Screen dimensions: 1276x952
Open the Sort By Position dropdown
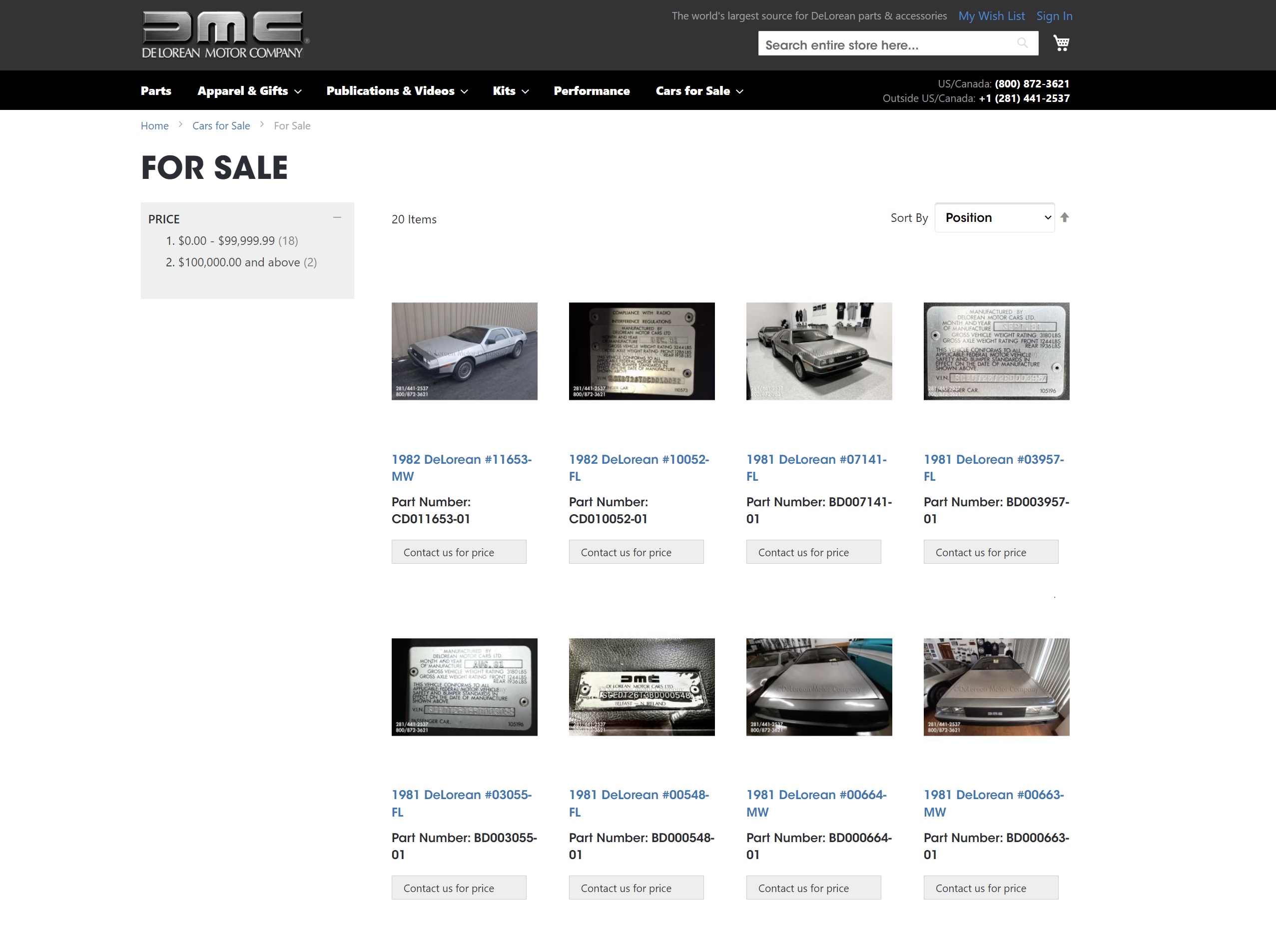(x=994, y=218)
